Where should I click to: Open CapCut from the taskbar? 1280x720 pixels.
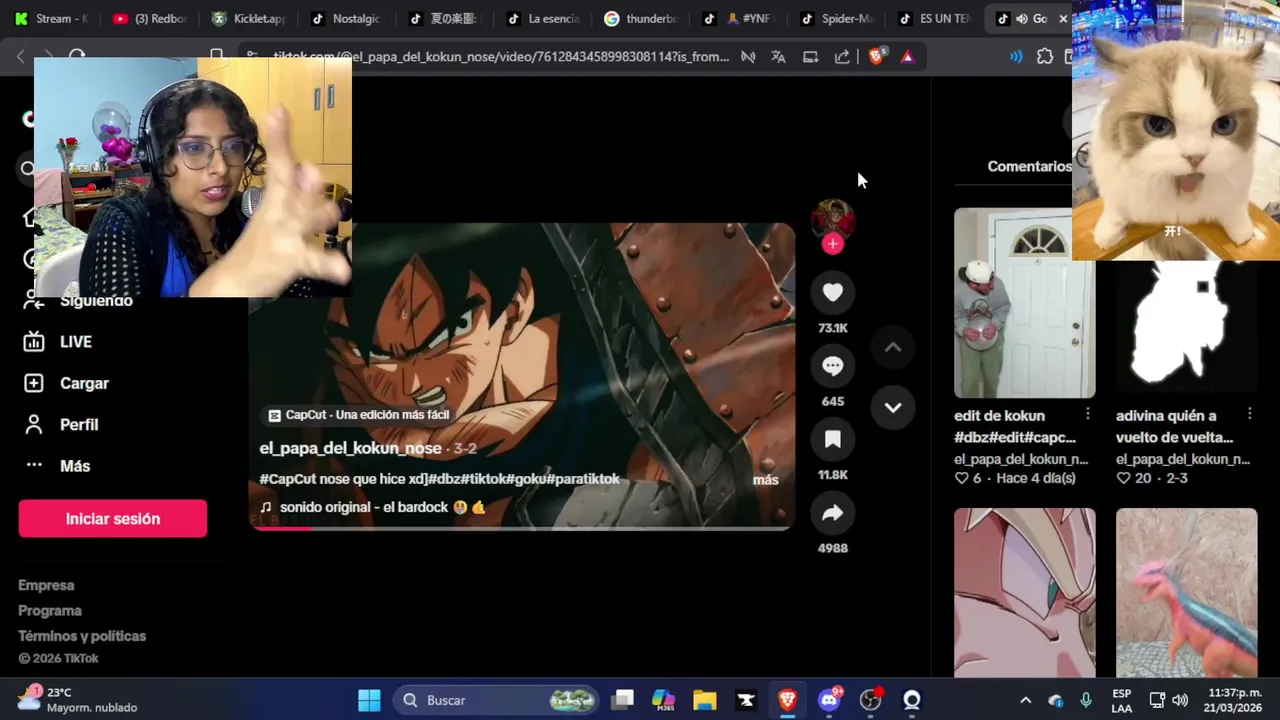pyautogui.click(x=746, y=700)
